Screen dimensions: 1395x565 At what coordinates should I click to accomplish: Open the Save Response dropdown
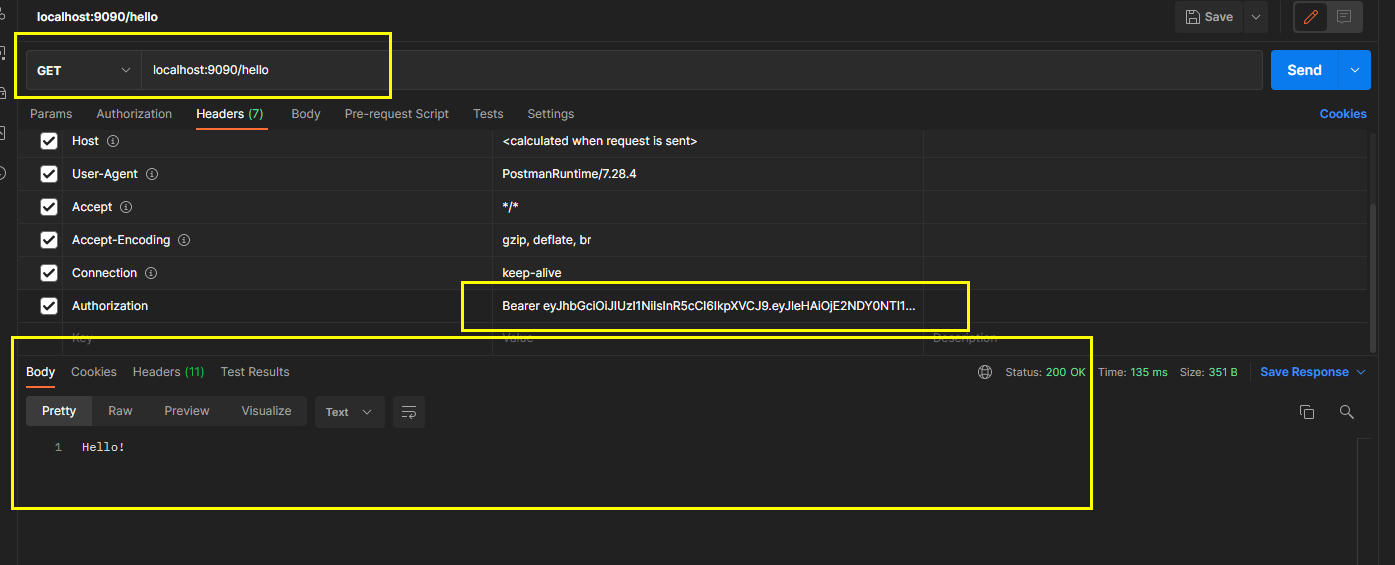coord(1312,372)
